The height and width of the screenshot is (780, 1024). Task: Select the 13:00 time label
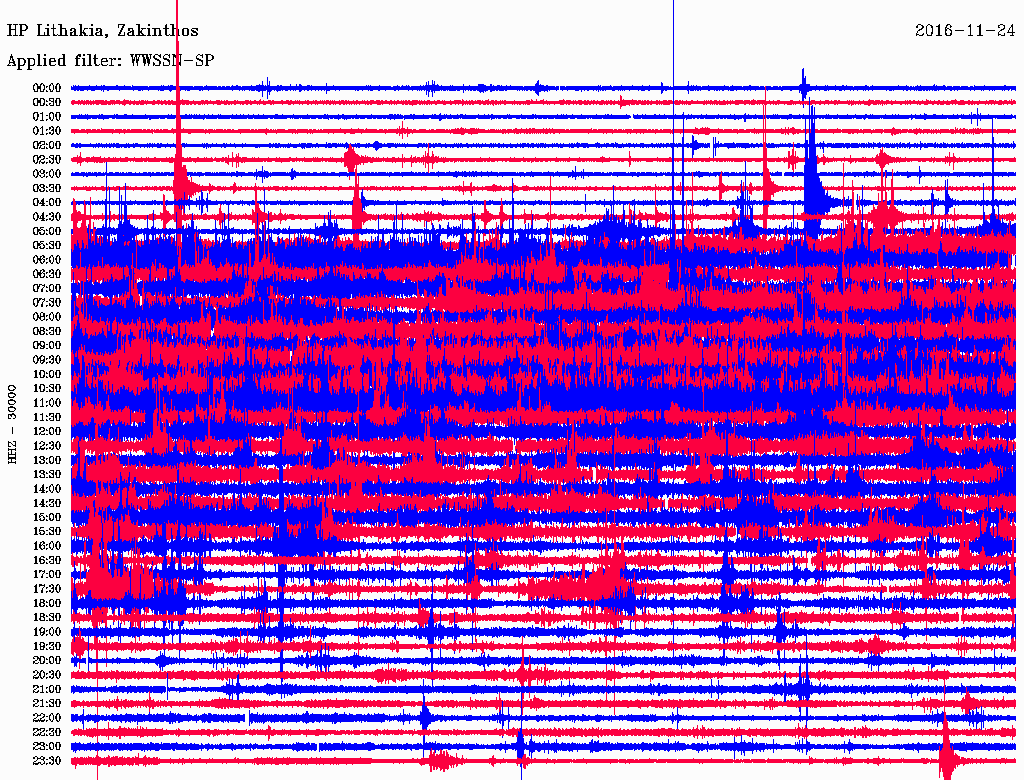(47, 461)
